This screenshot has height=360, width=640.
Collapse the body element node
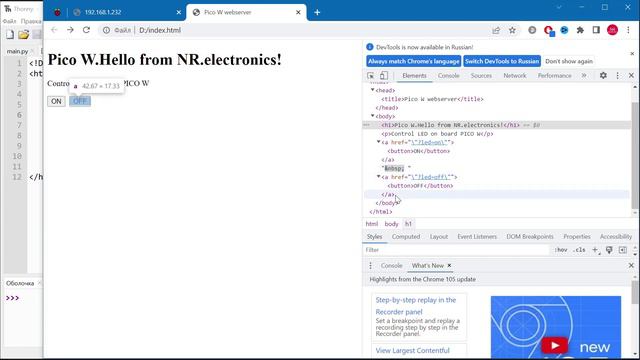tap(372, 116)
